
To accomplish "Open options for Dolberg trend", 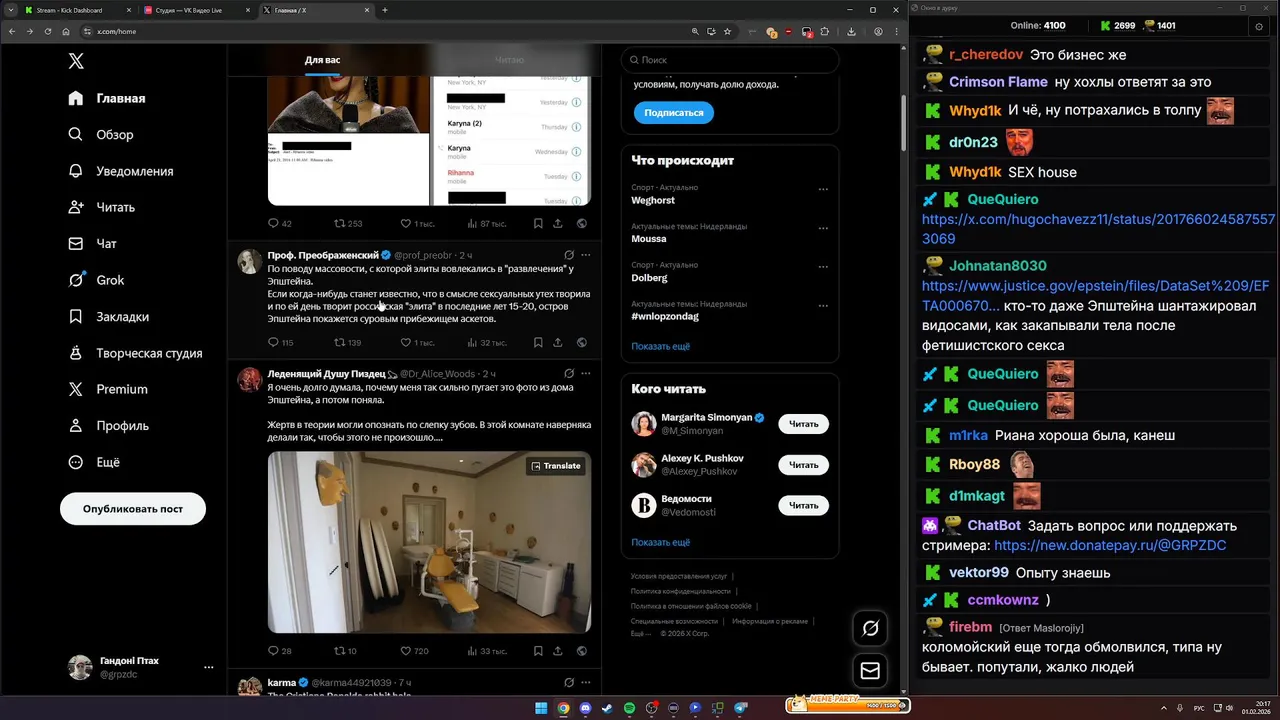I will click(823, 267).
